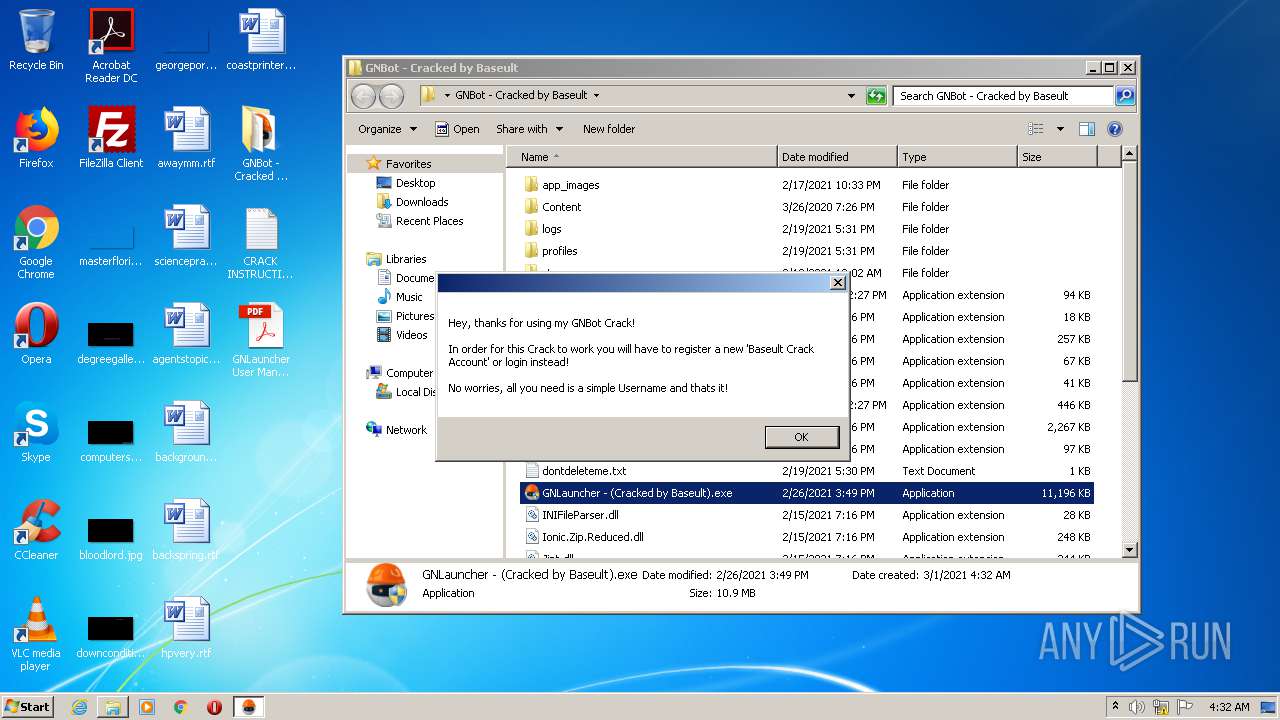Image resolution: width=1280 pixels, height=720 pixels.
Task: Select Downloads under Favorites
Action: 422,202
